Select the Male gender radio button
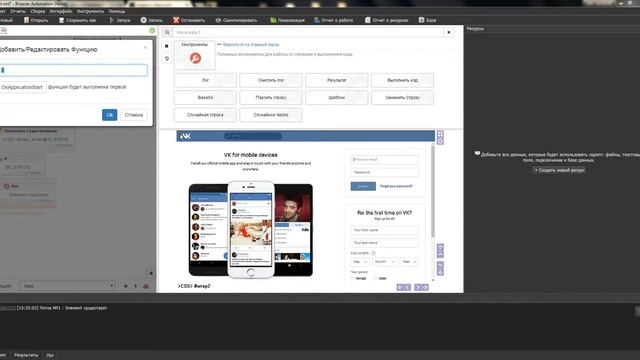The width and height of the screenshot is (640, 360). (x=375, y=278)
